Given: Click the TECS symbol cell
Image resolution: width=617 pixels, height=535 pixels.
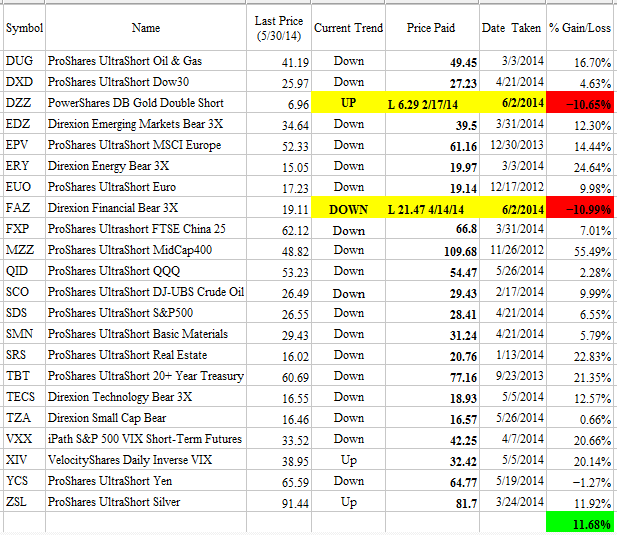Looking at the screenshot, I should [24, 397].
